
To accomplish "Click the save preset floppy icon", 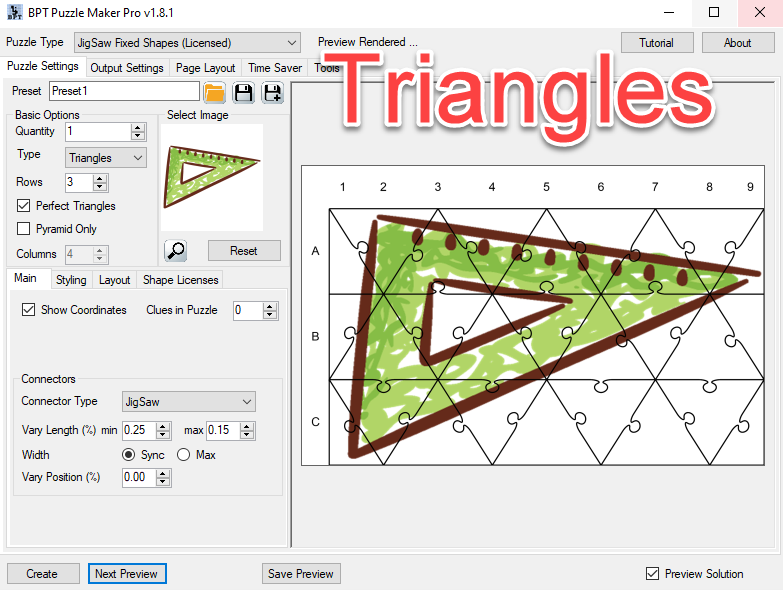I will click(x=243, y=93).
